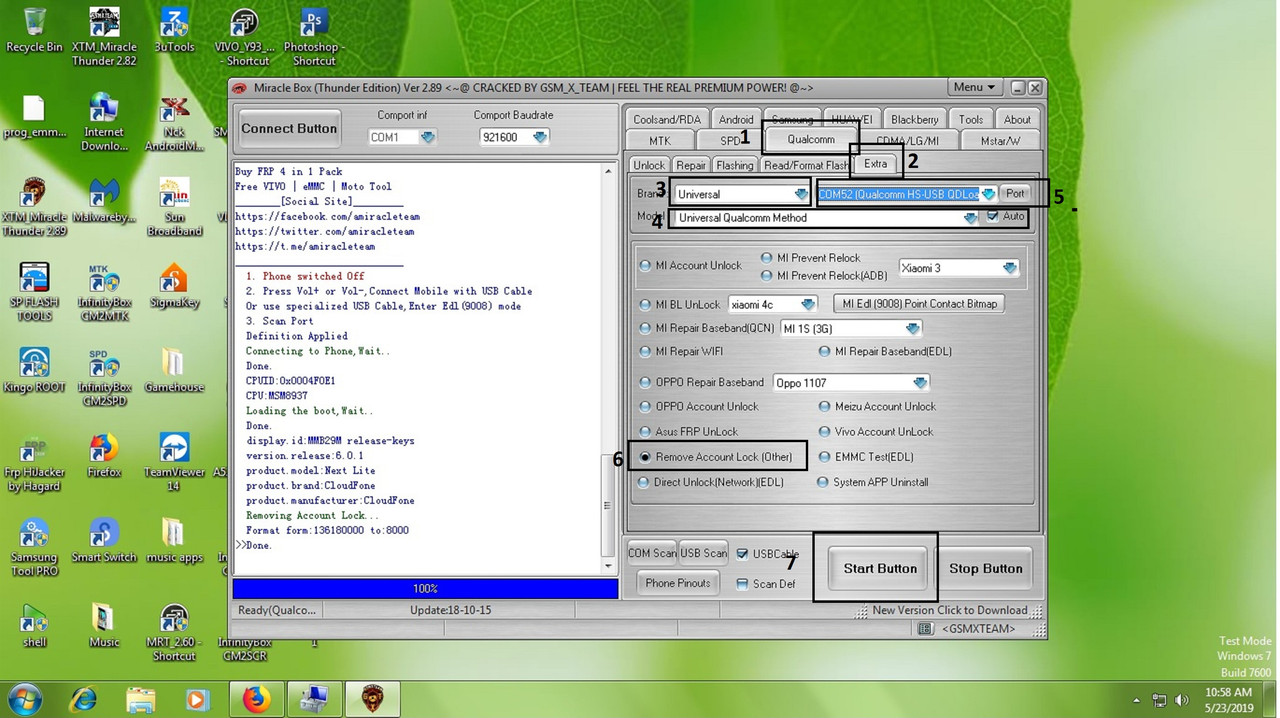
Task: Click the Stop Button
Action: 986,568
